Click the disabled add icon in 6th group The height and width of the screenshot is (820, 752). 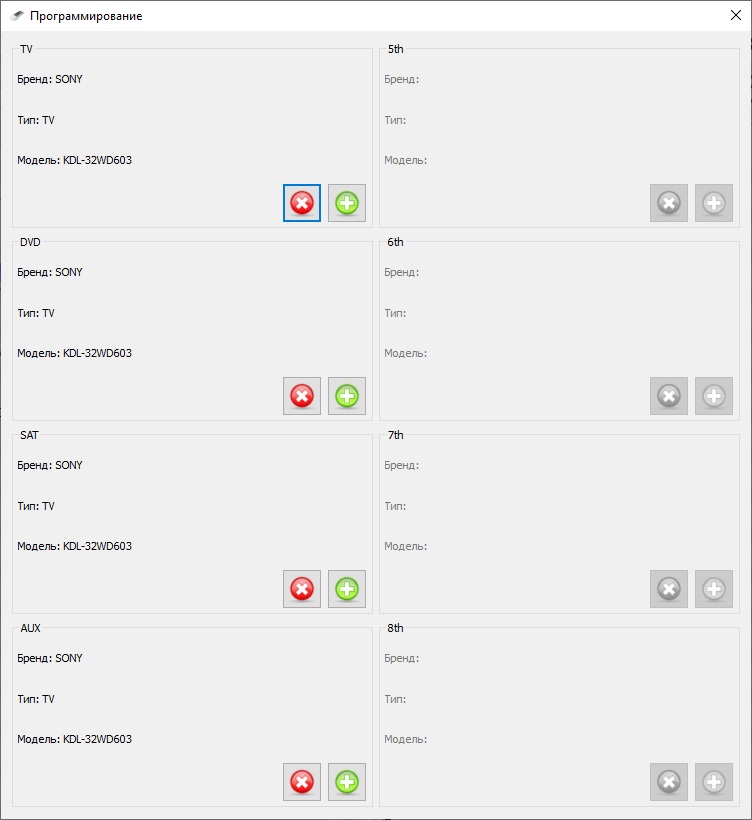pos(713,396)
